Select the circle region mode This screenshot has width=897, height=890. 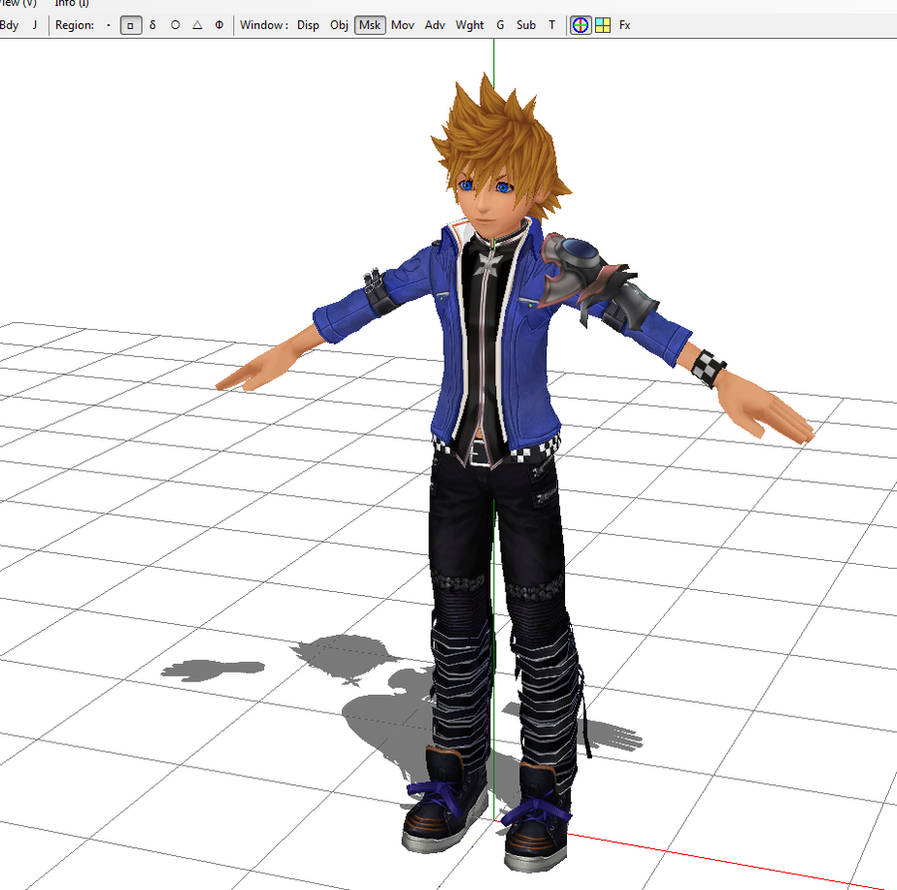click(x=175, y=25)
